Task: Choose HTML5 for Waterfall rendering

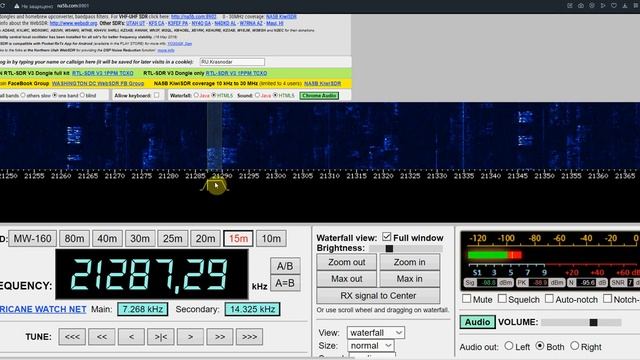Action: tap(214, 95)
